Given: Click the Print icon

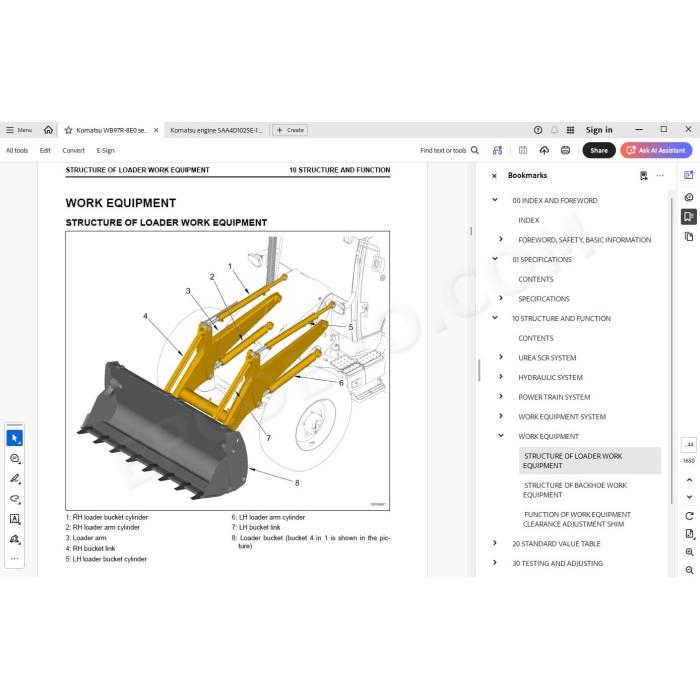Looking at the screenshot, I should [x=565, y=150].
